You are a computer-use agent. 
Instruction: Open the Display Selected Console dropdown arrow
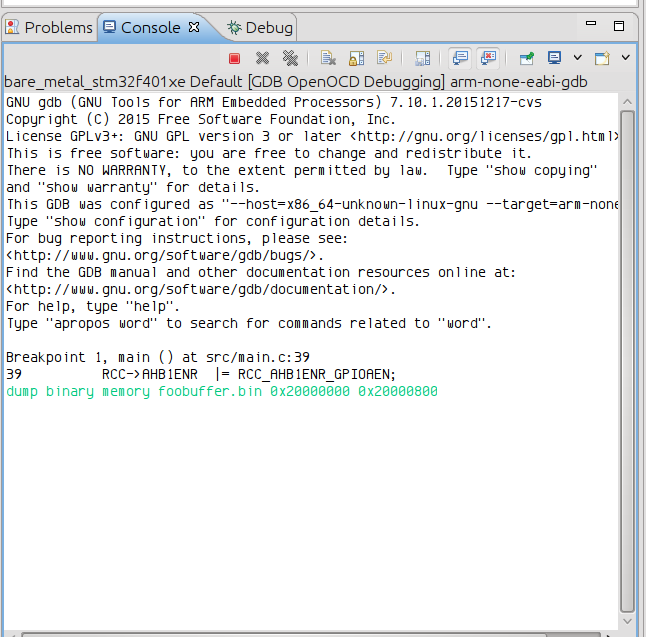click(578, 58)
